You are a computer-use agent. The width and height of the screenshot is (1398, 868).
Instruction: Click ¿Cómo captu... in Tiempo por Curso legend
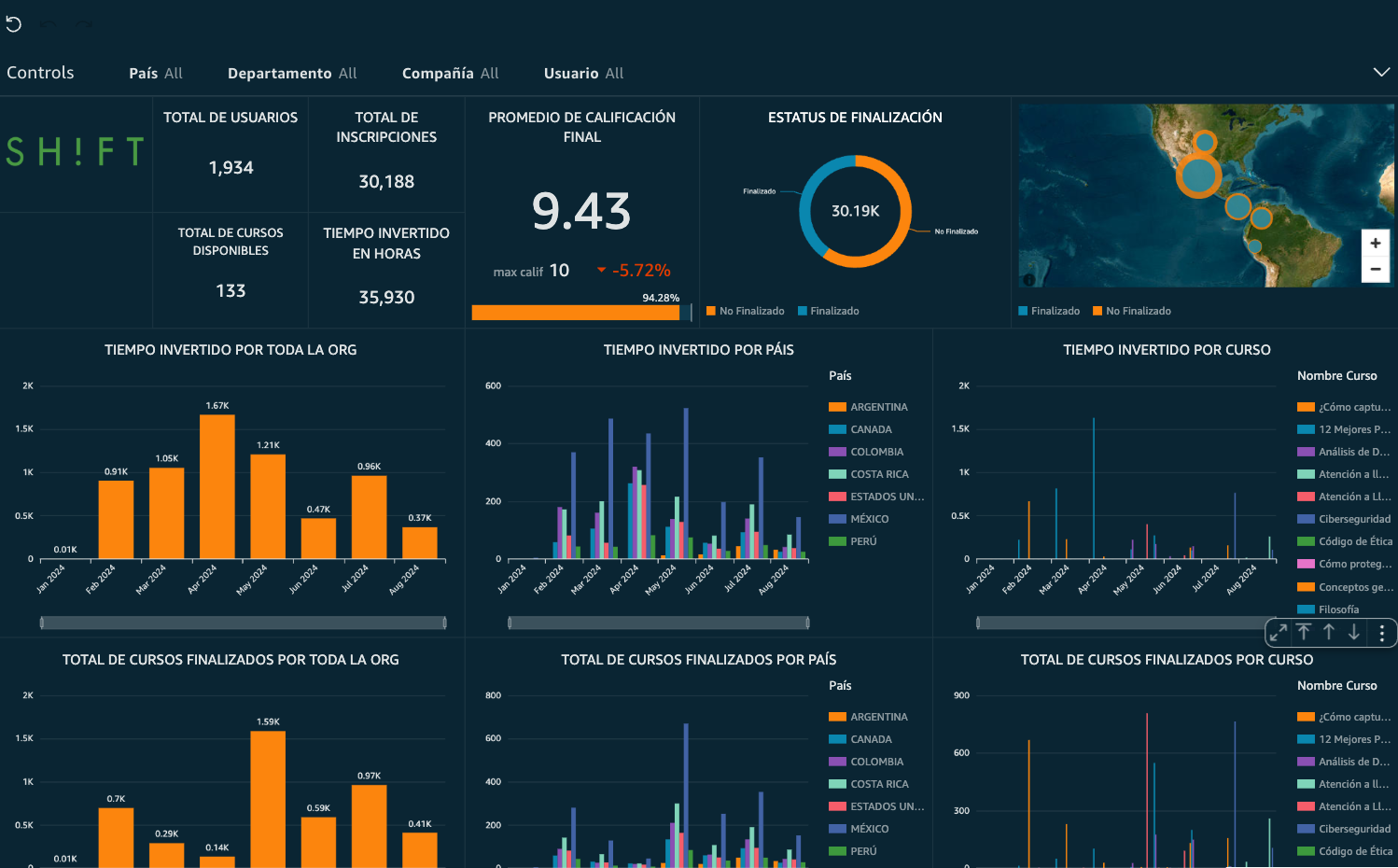[1344, 407]
